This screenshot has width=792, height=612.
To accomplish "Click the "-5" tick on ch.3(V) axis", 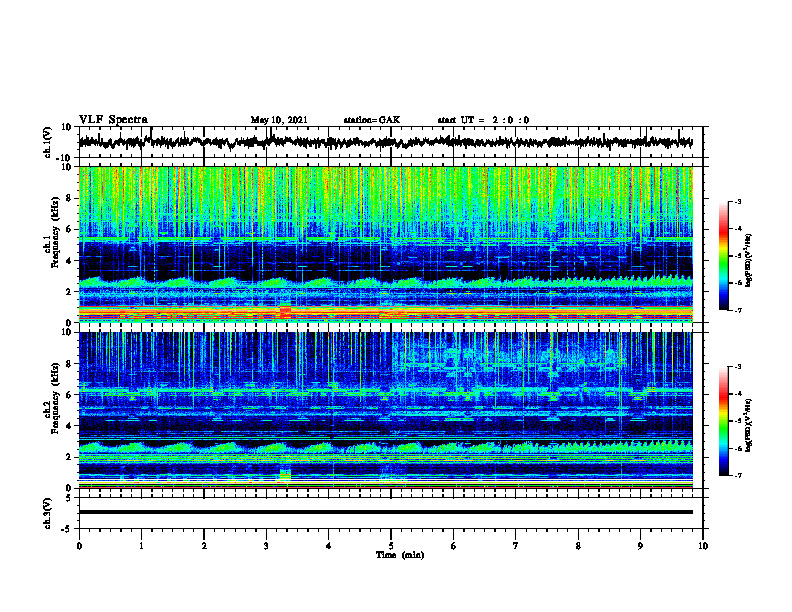I will tap(68, 529).
